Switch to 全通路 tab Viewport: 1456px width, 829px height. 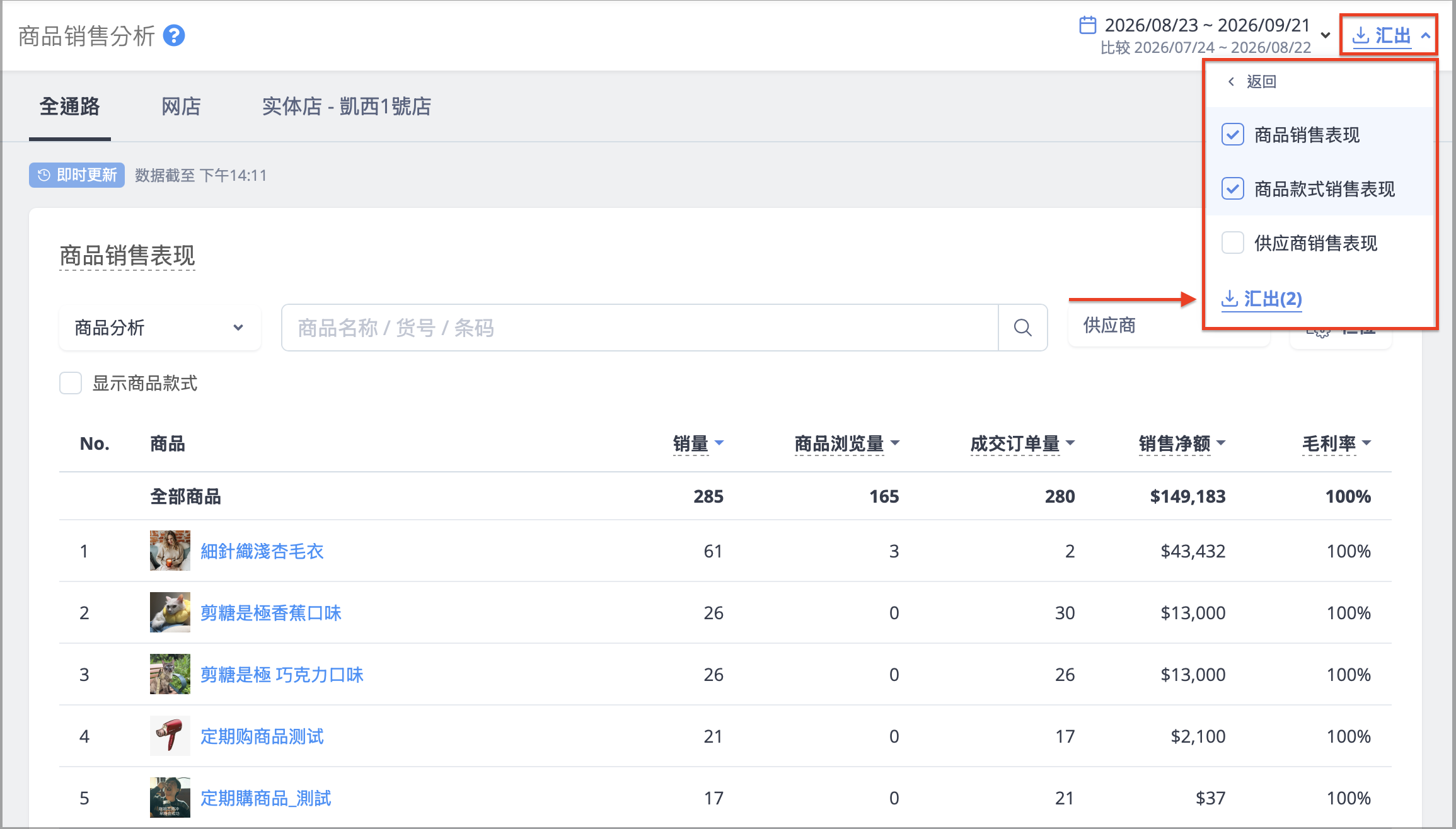(x=70, y=106)
